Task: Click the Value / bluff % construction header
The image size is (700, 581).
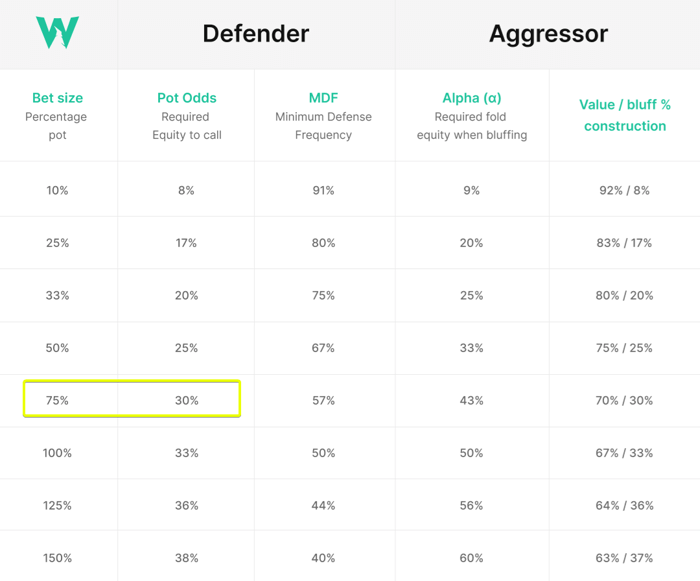Action: 625,115
